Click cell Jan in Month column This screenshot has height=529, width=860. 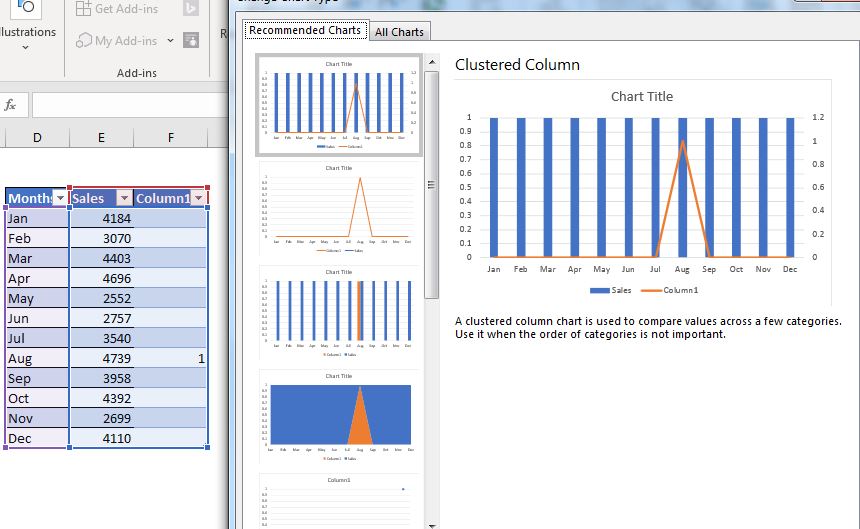click(37, 218)
